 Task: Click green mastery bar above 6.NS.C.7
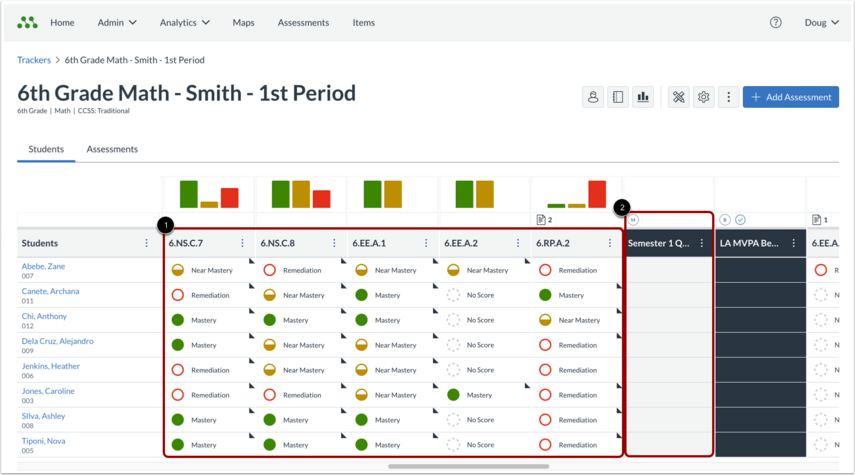click(189, 194)
